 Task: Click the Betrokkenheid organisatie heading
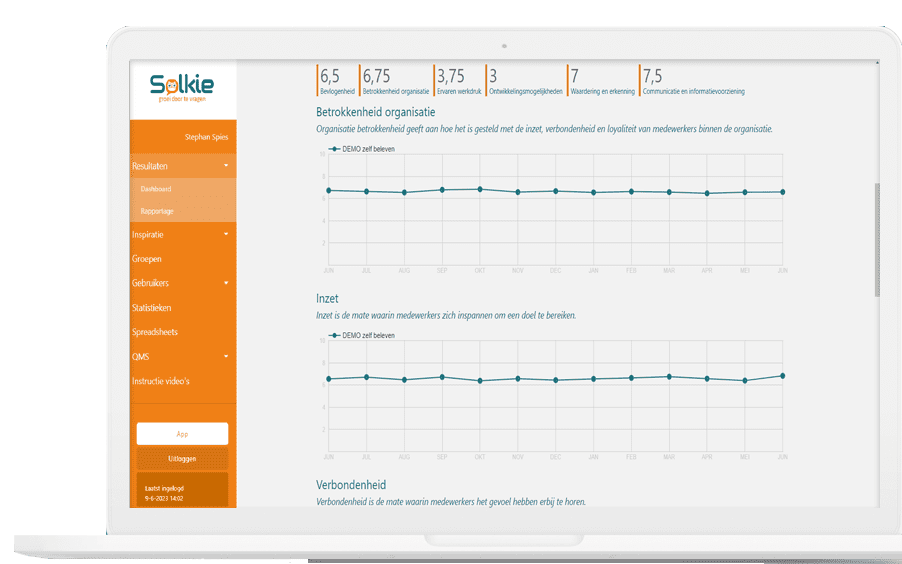(x=376, y=112)
